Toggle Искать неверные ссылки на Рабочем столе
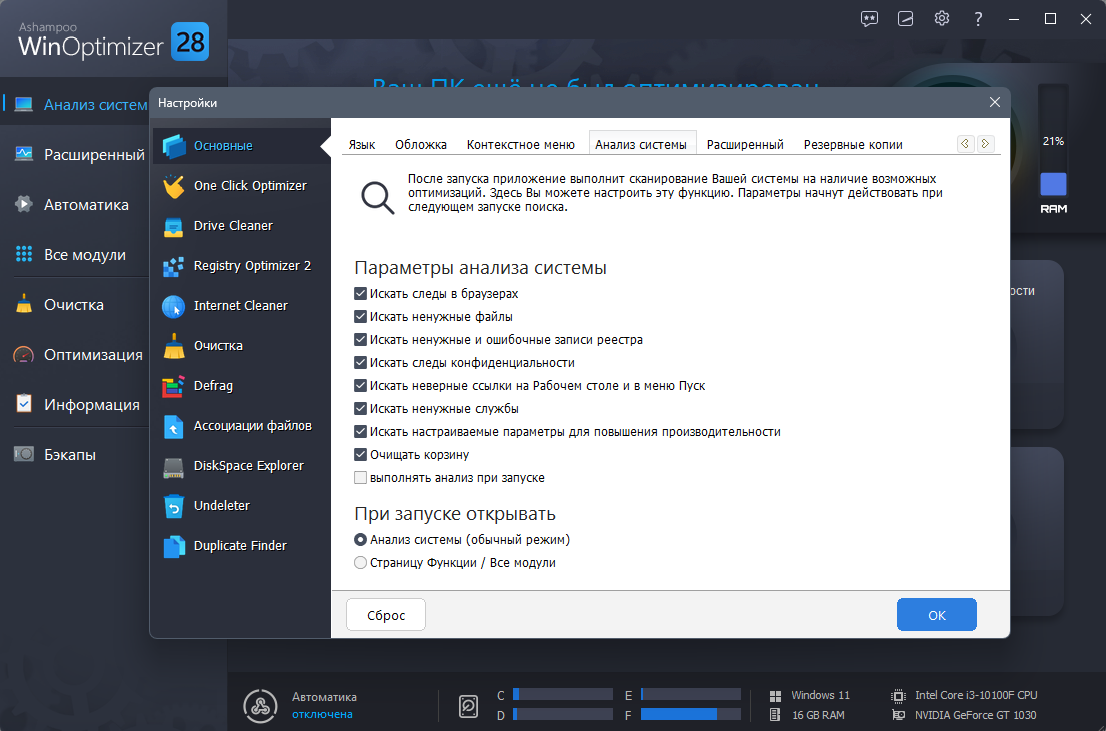This screenshot has height=731, width=1106. pos(360,386)
